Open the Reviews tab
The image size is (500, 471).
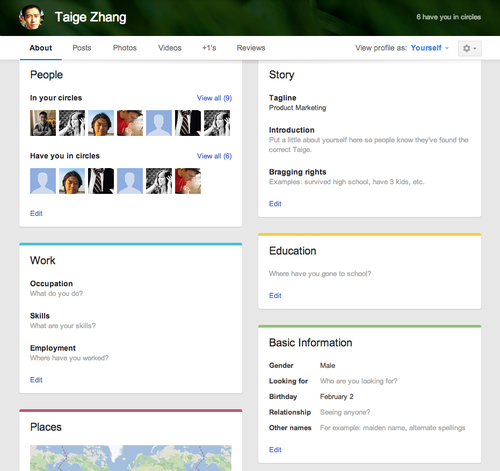(x=251, y=48)
